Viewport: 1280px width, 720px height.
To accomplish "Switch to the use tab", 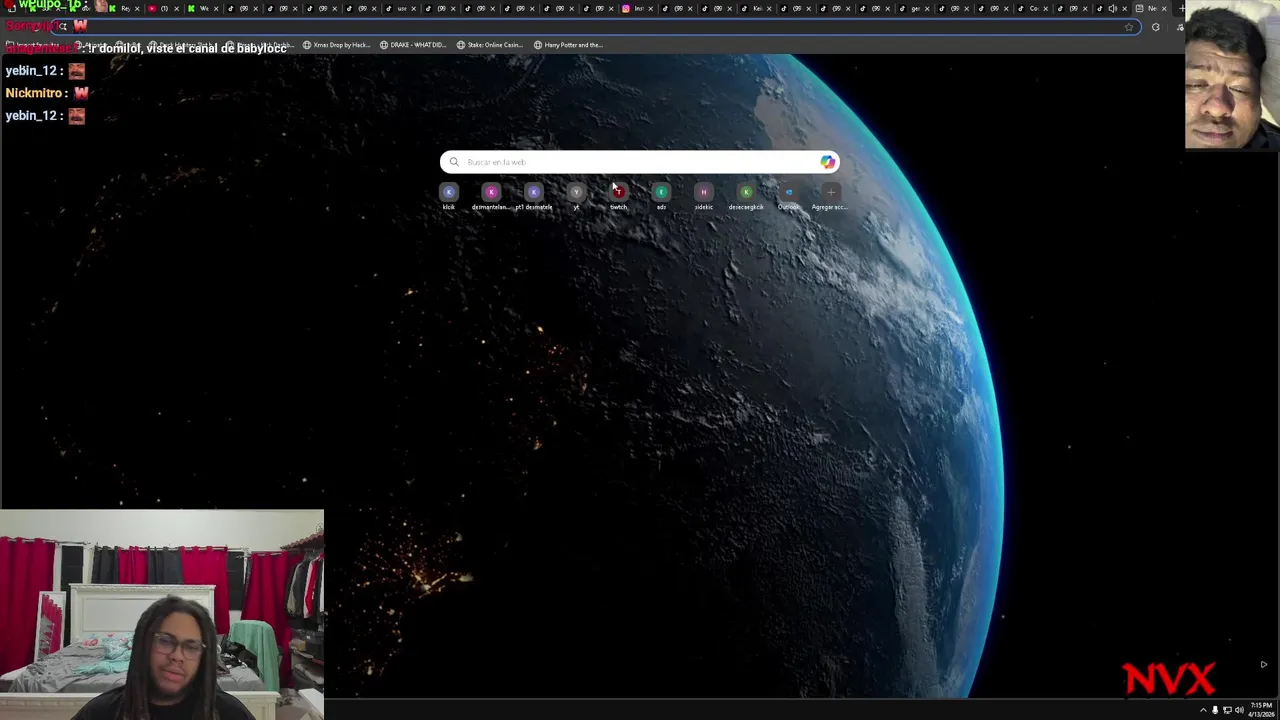I will (401, 8).
